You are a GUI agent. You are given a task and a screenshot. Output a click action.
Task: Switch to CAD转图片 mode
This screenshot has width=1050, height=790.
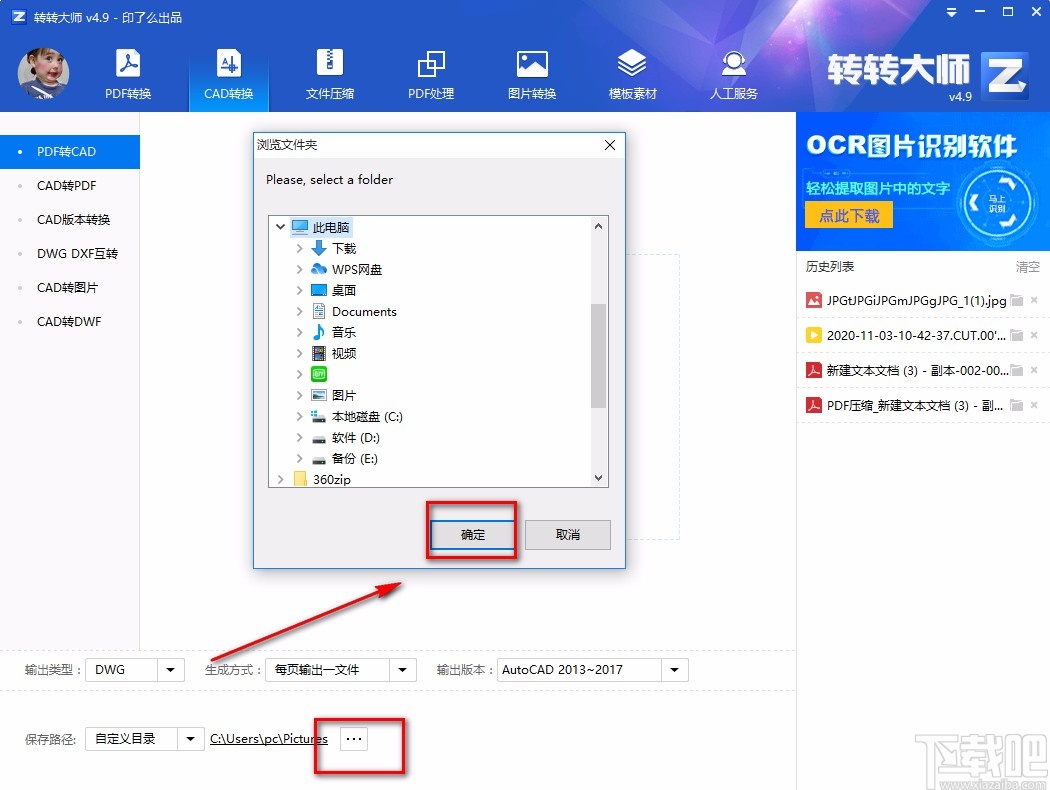65,287
